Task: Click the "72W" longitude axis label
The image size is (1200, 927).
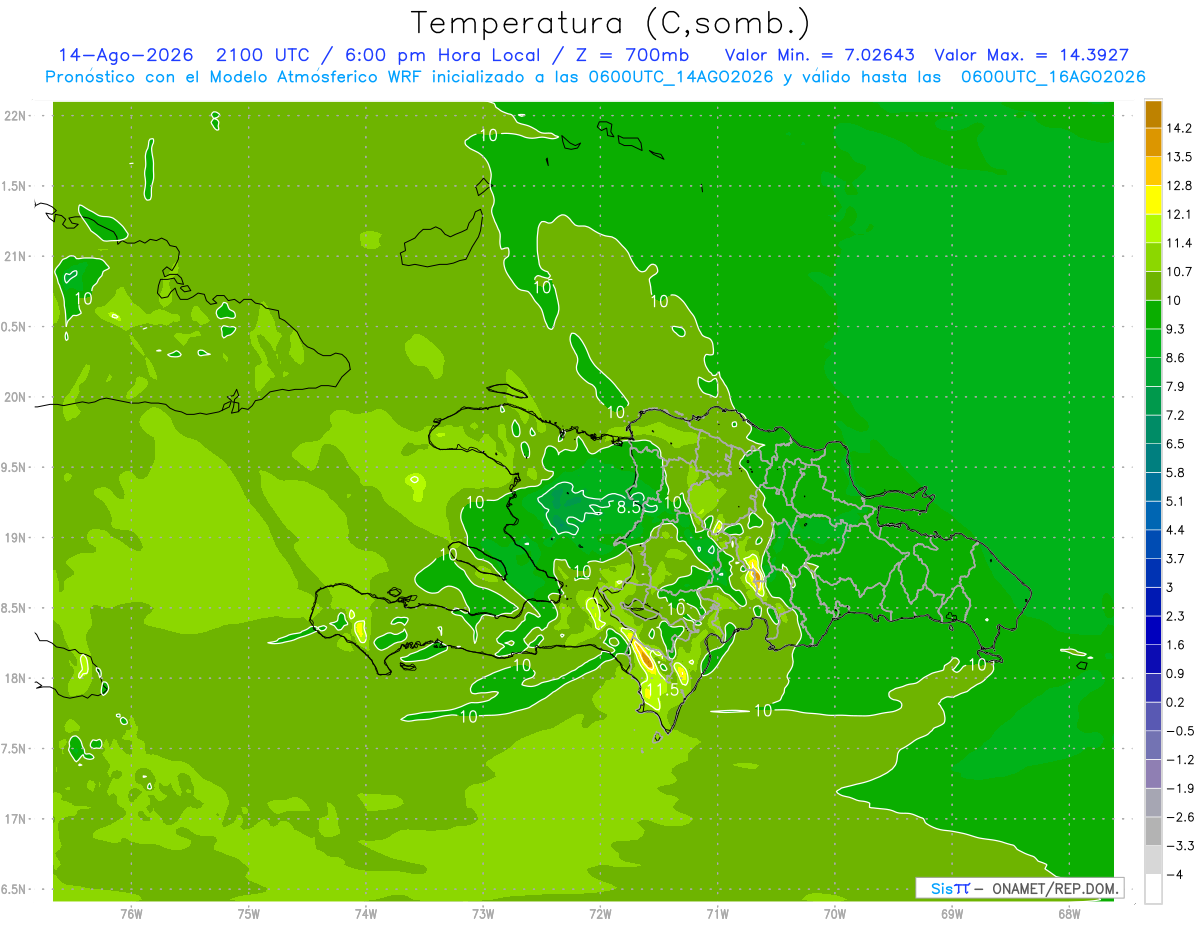Action: (x=600, y=914)
